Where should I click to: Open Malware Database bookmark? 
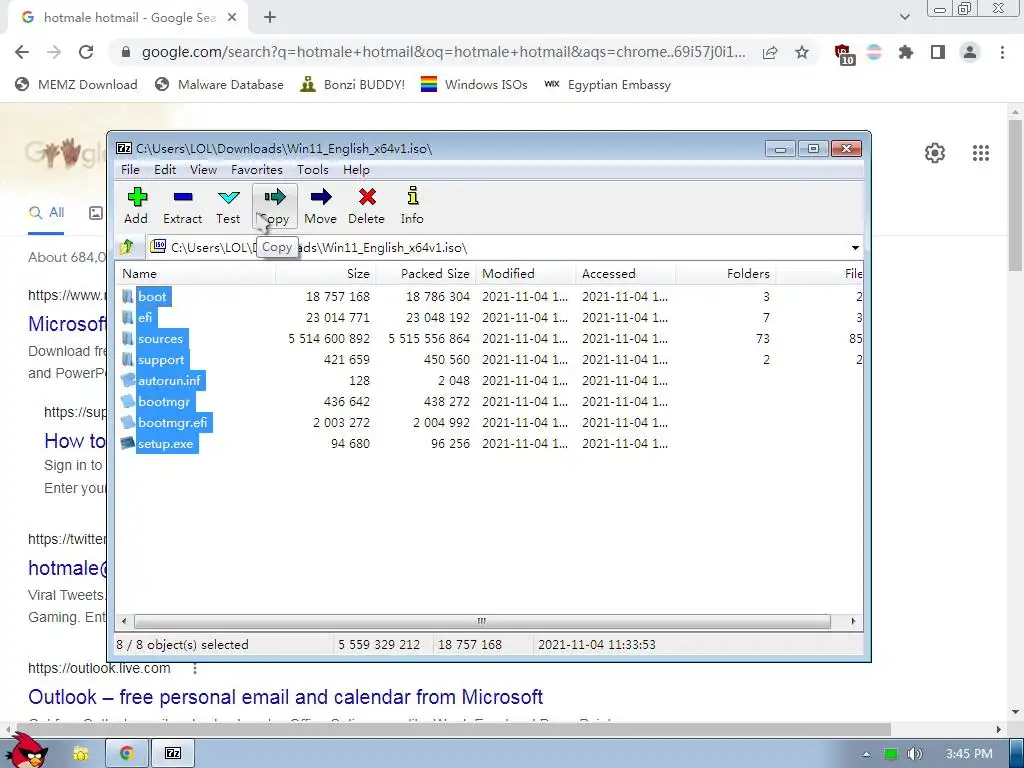click(x=219, y=85)
